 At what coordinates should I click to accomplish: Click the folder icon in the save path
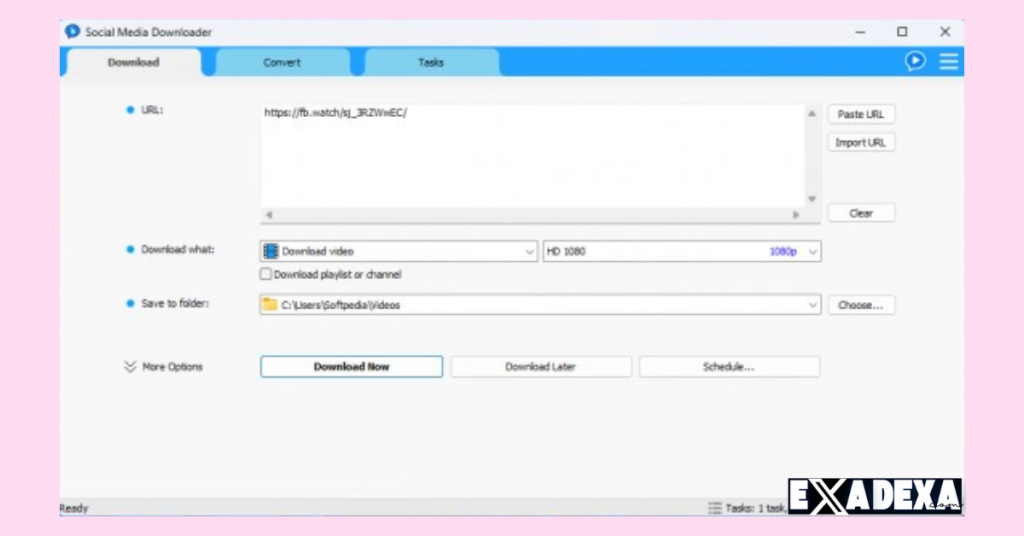coord(270,304)
